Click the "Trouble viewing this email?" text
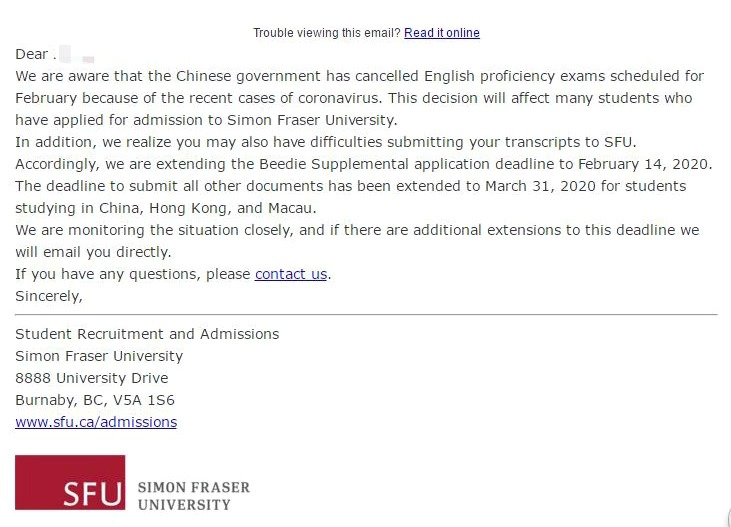The height and width of the screenshot is (527, 731). click(327, 33)
